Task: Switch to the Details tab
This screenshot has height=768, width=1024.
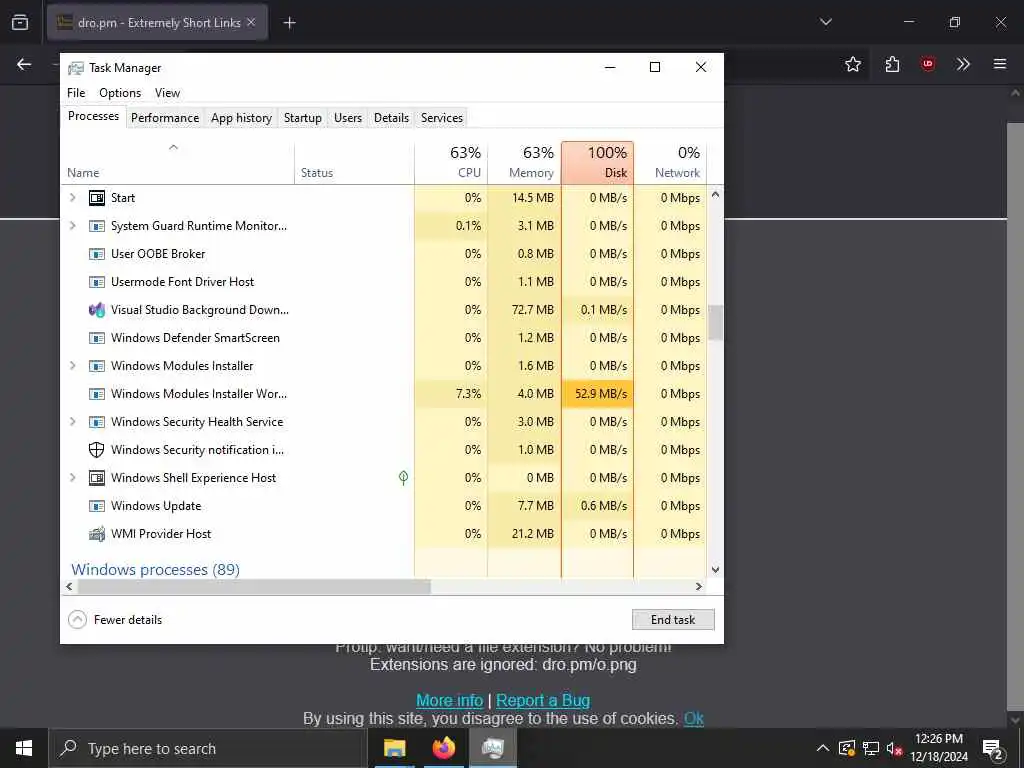Action: (x=391, y=118)
